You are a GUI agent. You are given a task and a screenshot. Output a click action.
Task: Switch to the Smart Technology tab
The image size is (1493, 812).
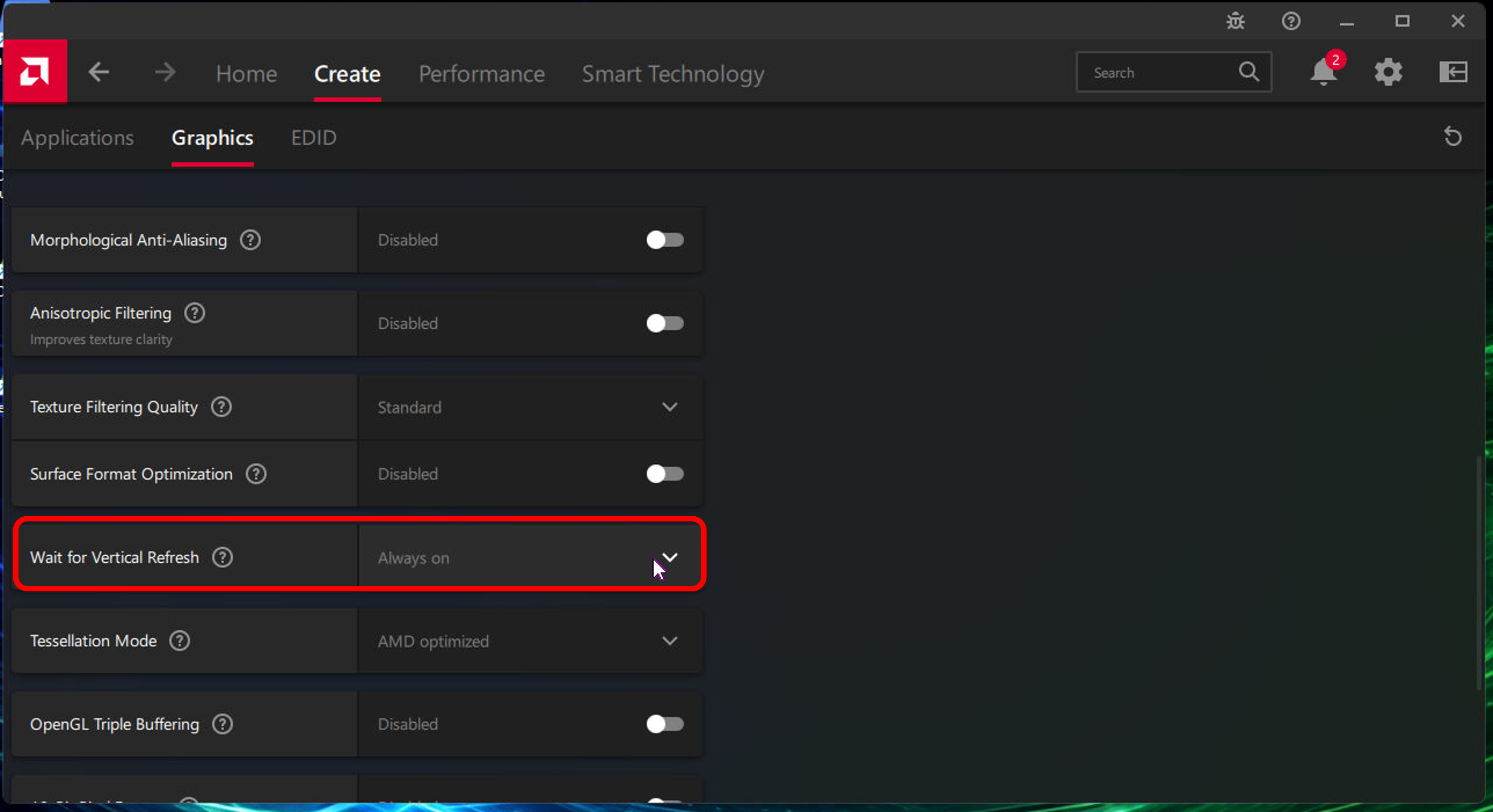click(673, 74)
